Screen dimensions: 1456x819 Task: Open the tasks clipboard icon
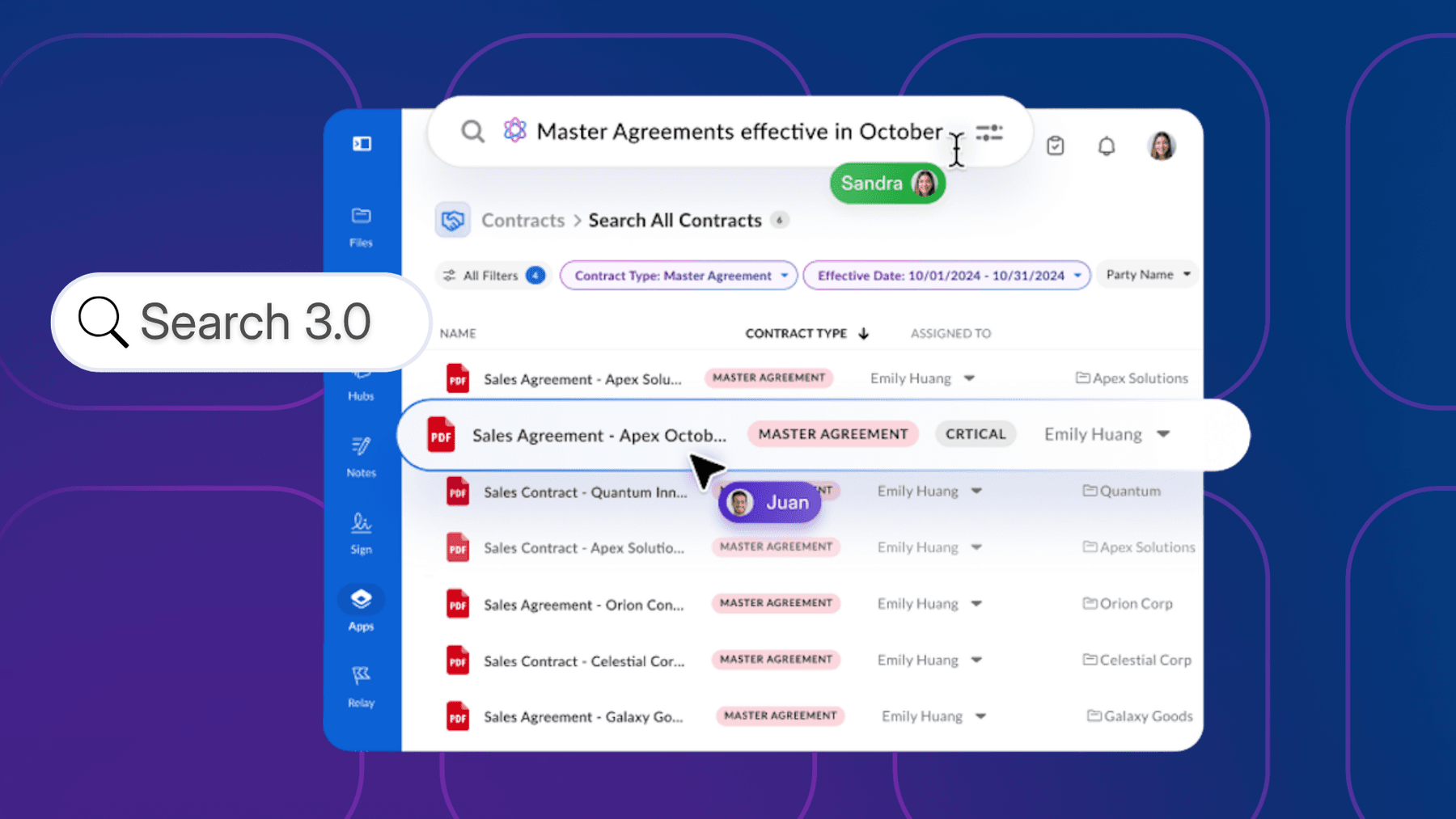1055,146
